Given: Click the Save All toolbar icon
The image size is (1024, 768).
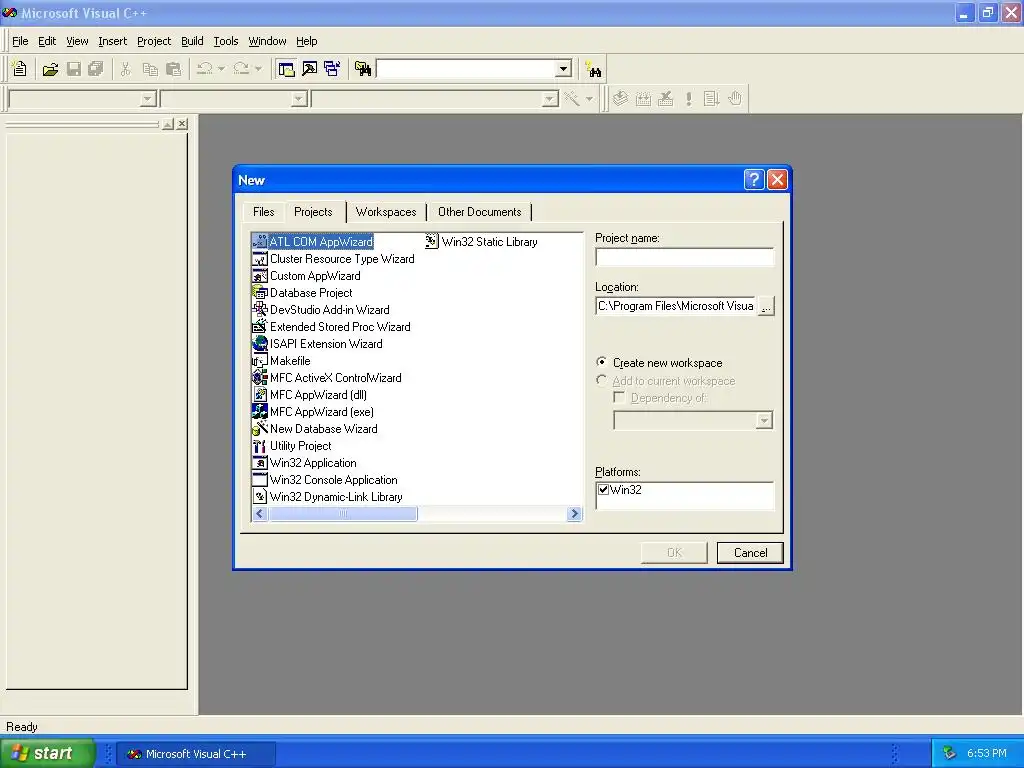Looking at the screenshot, I should point(96,69).
